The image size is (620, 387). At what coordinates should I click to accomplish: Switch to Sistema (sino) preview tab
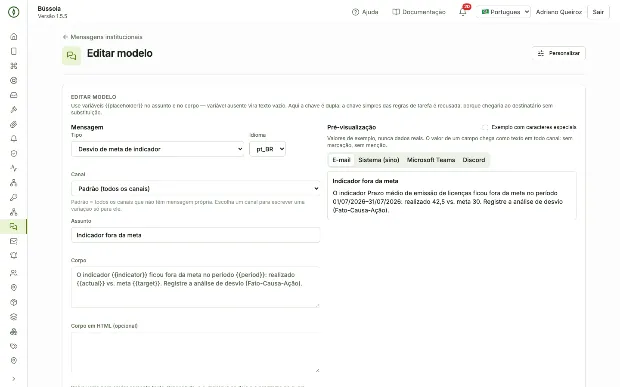click(379, 160)
